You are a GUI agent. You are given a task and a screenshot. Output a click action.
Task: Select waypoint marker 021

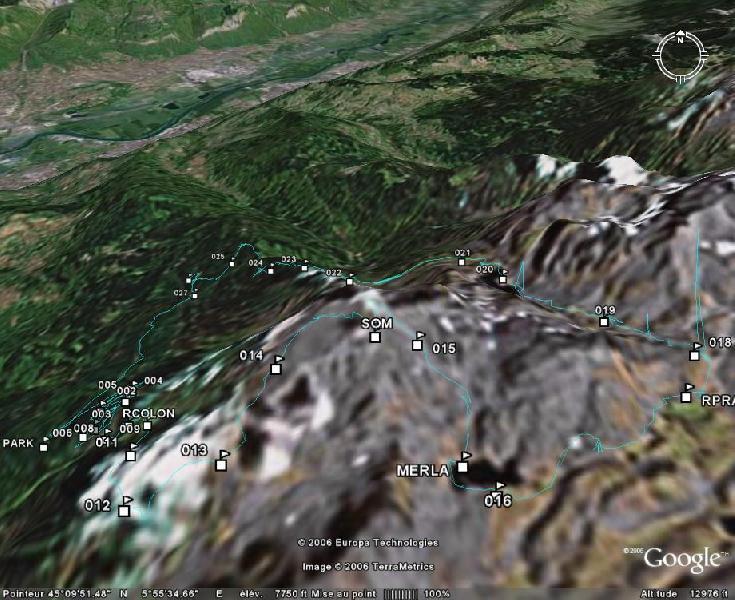click(x=461, y=262)
